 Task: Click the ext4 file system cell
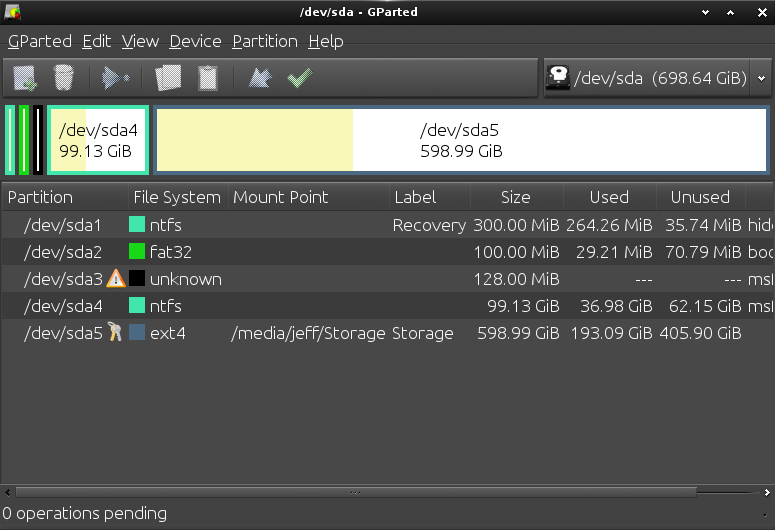coord(168,333)
